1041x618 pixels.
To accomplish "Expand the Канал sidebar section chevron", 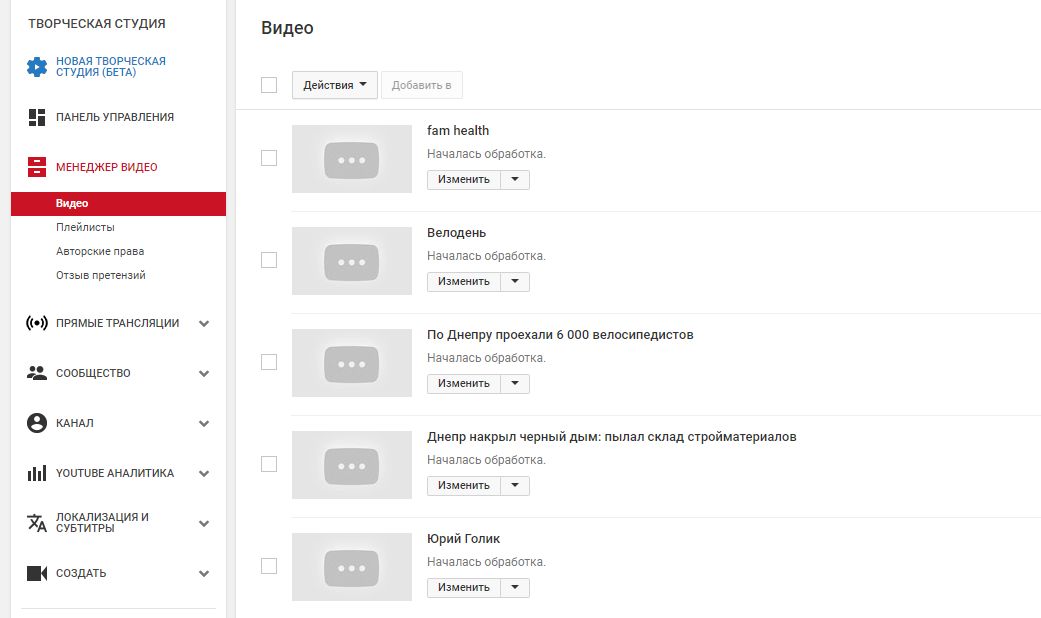I will coord(204,423).
